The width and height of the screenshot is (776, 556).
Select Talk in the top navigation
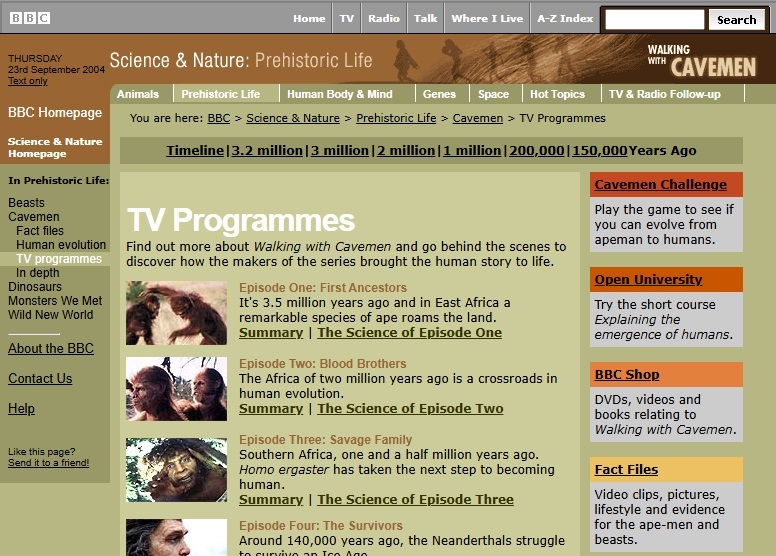tap(425, 18)
